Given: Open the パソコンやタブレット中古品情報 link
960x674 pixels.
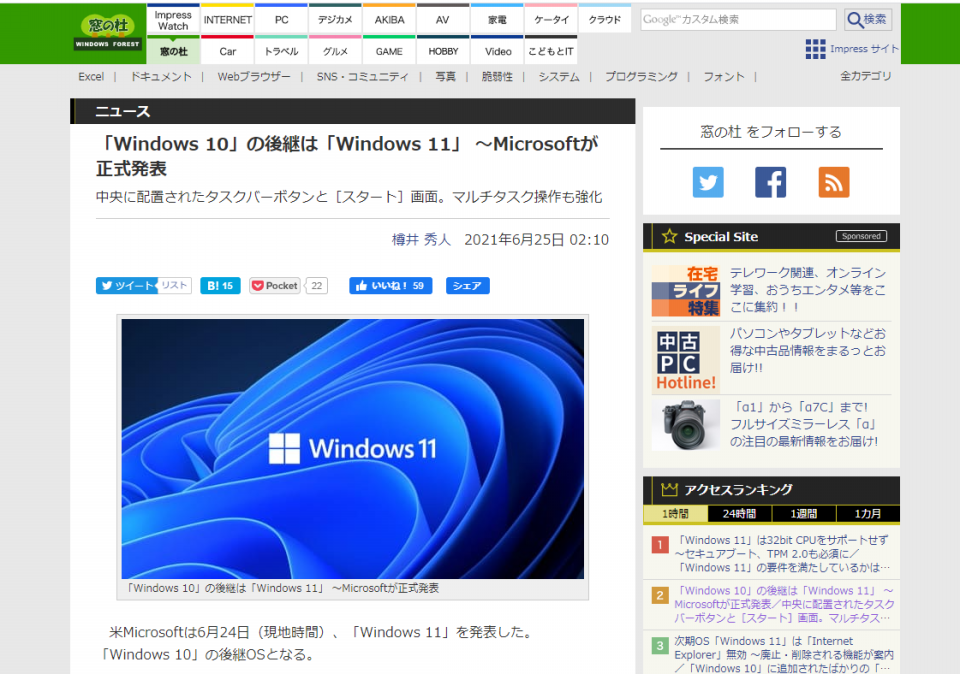Looking at the screenshot, I should [808, 350].
